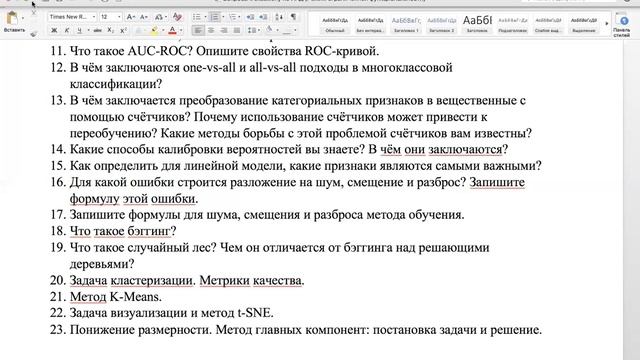Click the word "кластеризации" in item 20
Viewport: 640px width, 360px height.
153,281
